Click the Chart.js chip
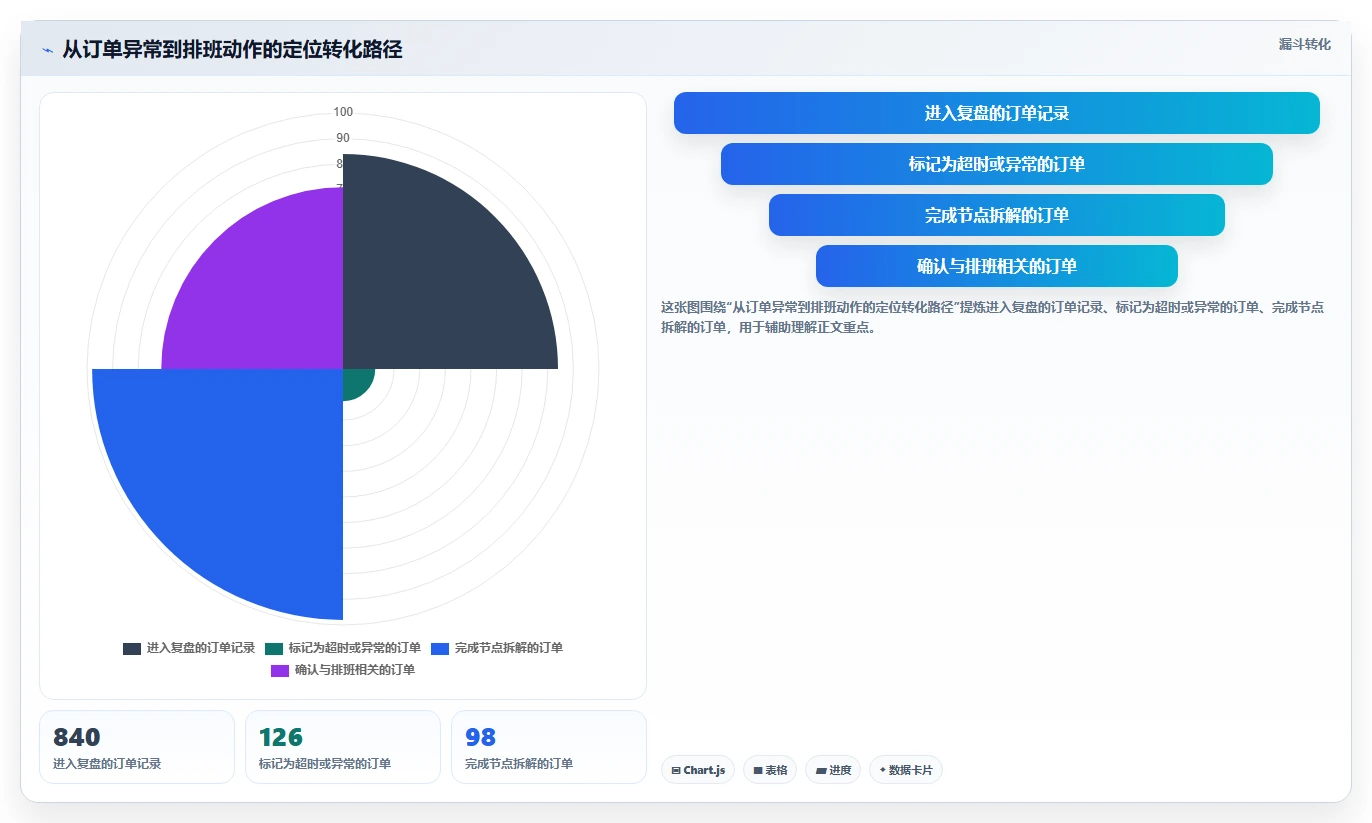This screenshot has height=823, width=1372. point(698,770)
